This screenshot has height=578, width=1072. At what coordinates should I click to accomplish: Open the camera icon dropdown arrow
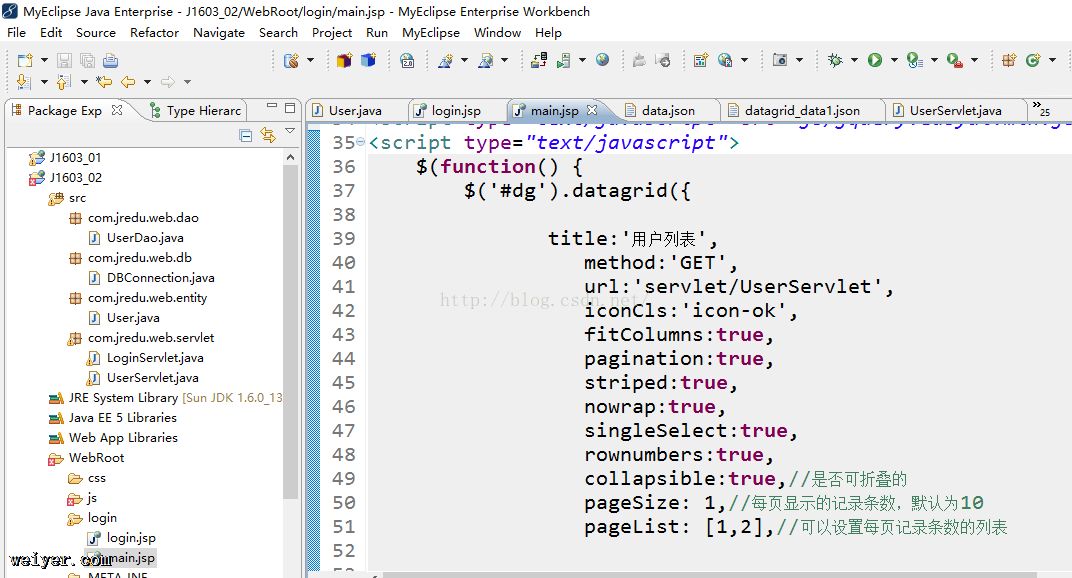click(799, 60)
